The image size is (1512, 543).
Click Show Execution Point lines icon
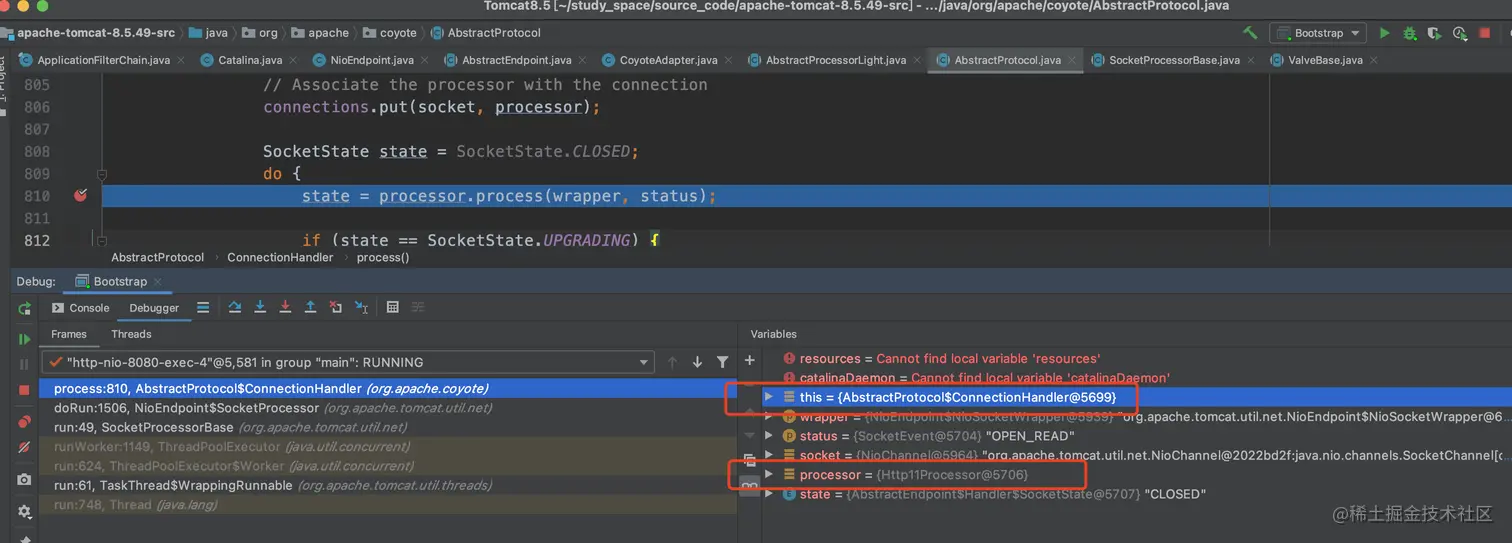click(x=203, y=307)
